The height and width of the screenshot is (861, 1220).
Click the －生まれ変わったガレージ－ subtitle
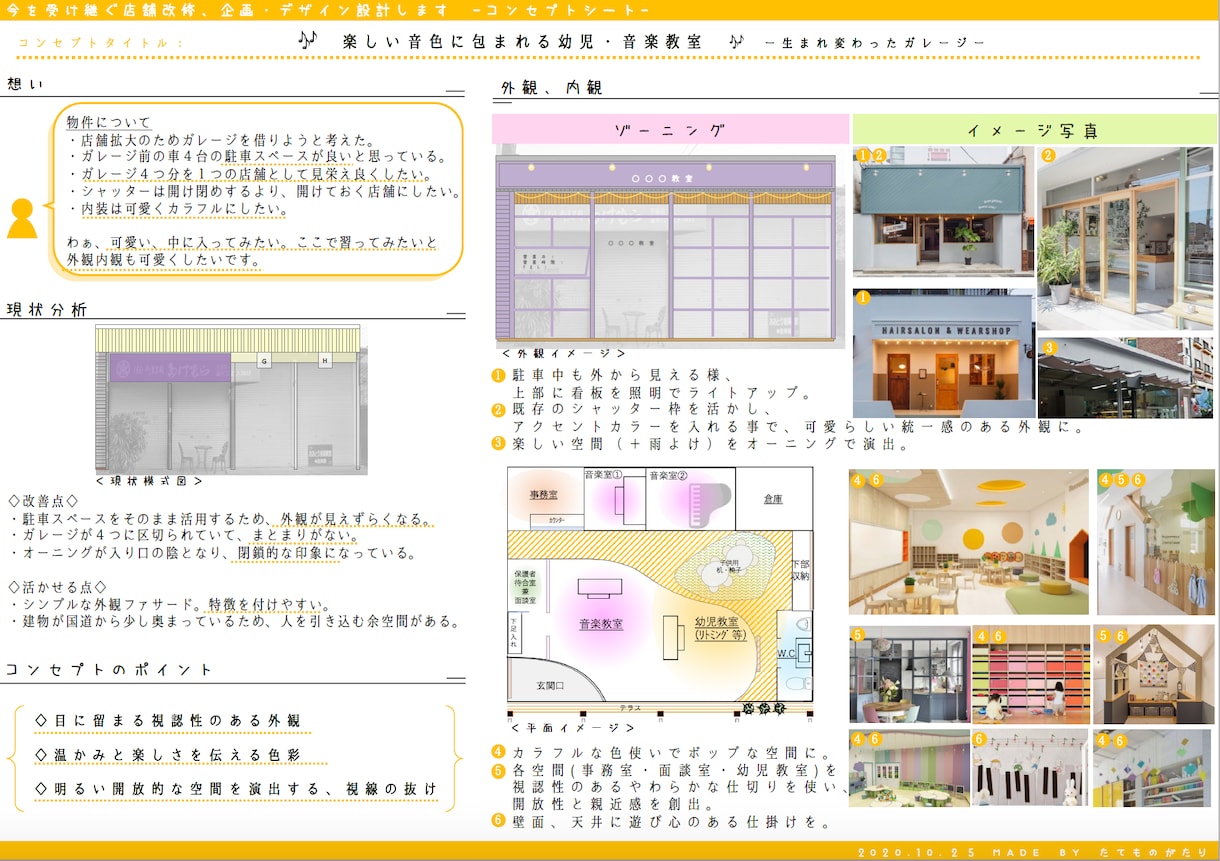875,42
